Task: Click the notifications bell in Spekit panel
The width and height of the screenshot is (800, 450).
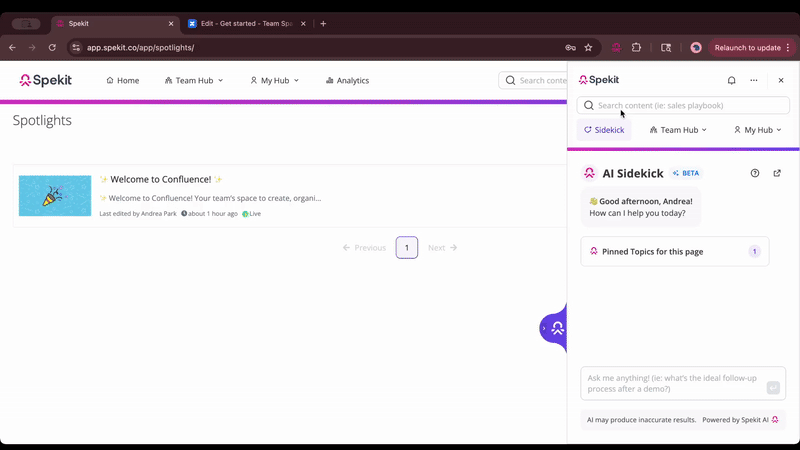Action: click(731, 80)
